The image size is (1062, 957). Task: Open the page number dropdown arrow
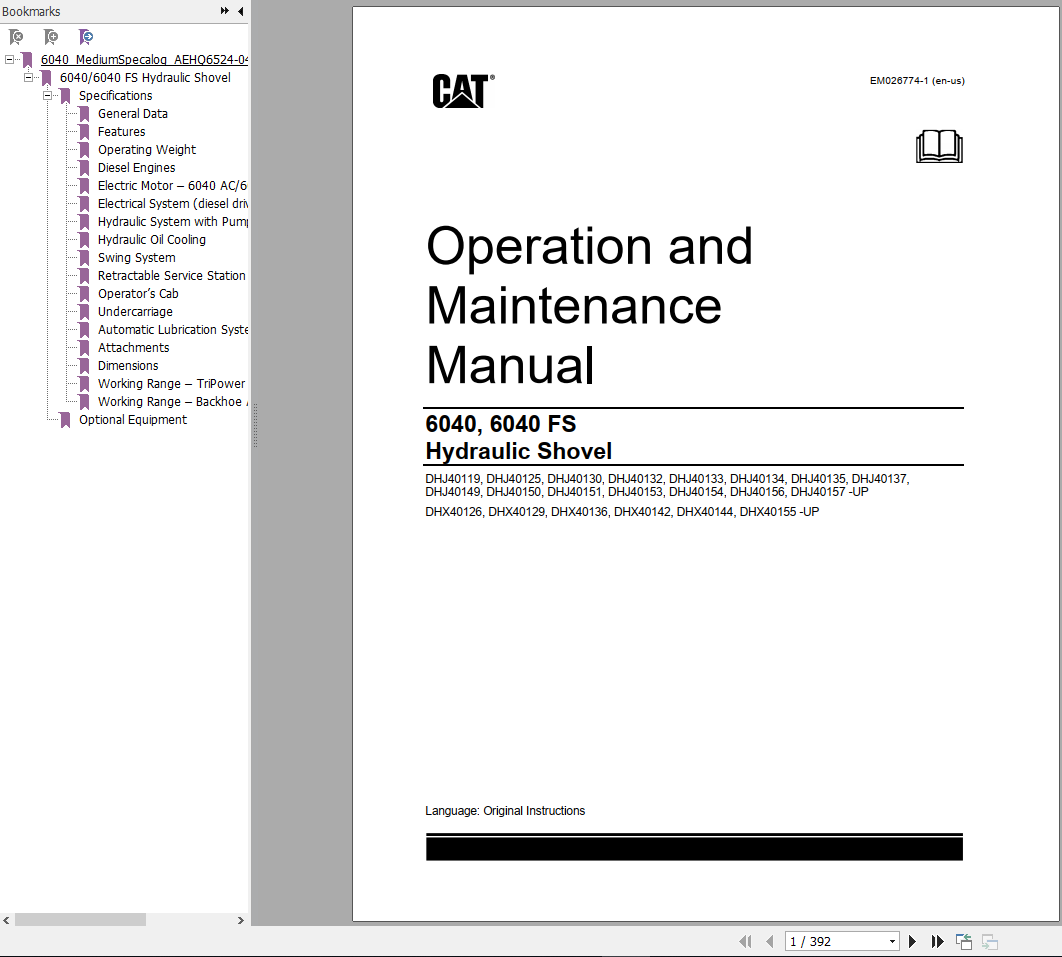point(892,941)
